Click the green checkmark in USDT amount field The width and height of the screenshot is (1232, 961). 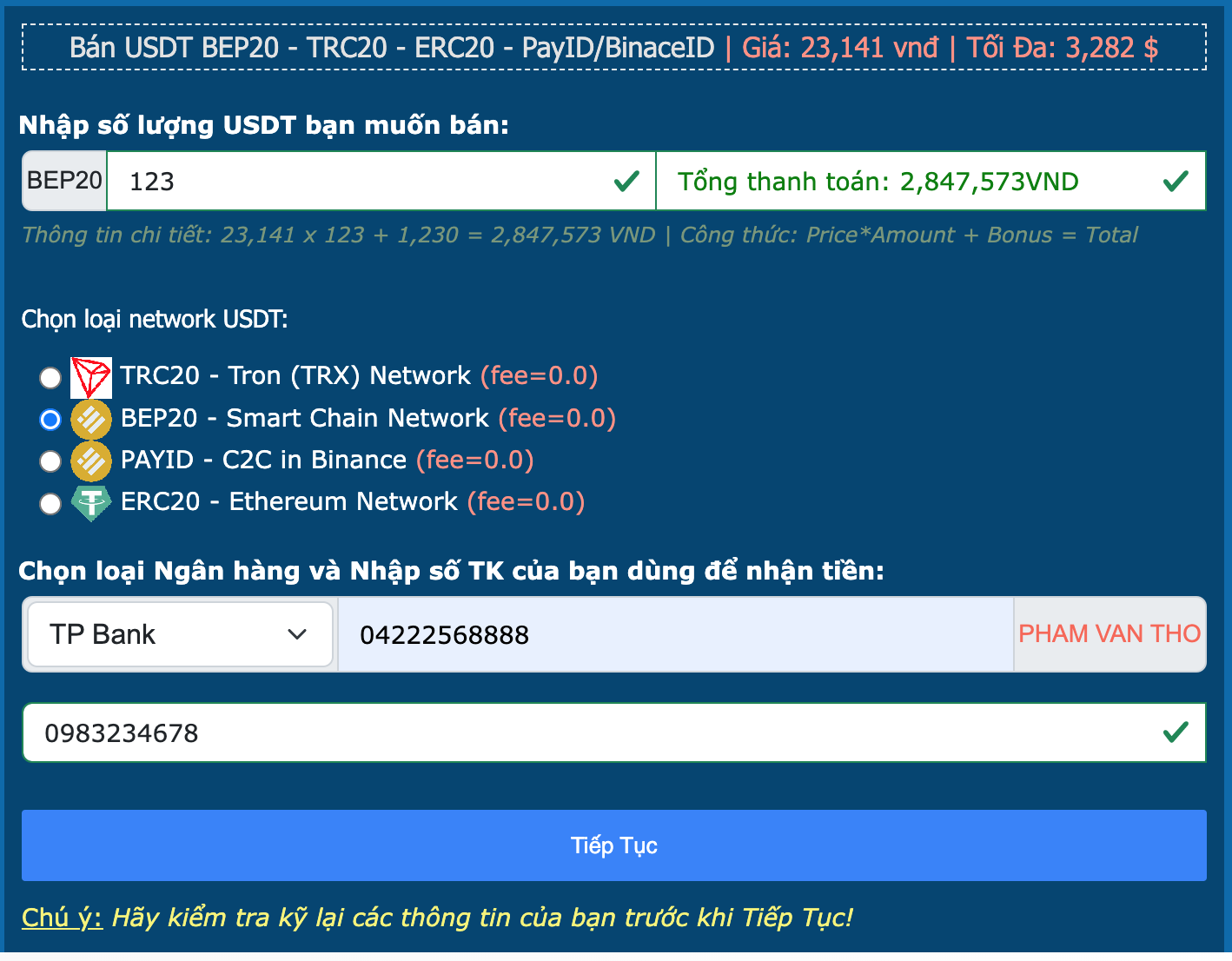626,181
